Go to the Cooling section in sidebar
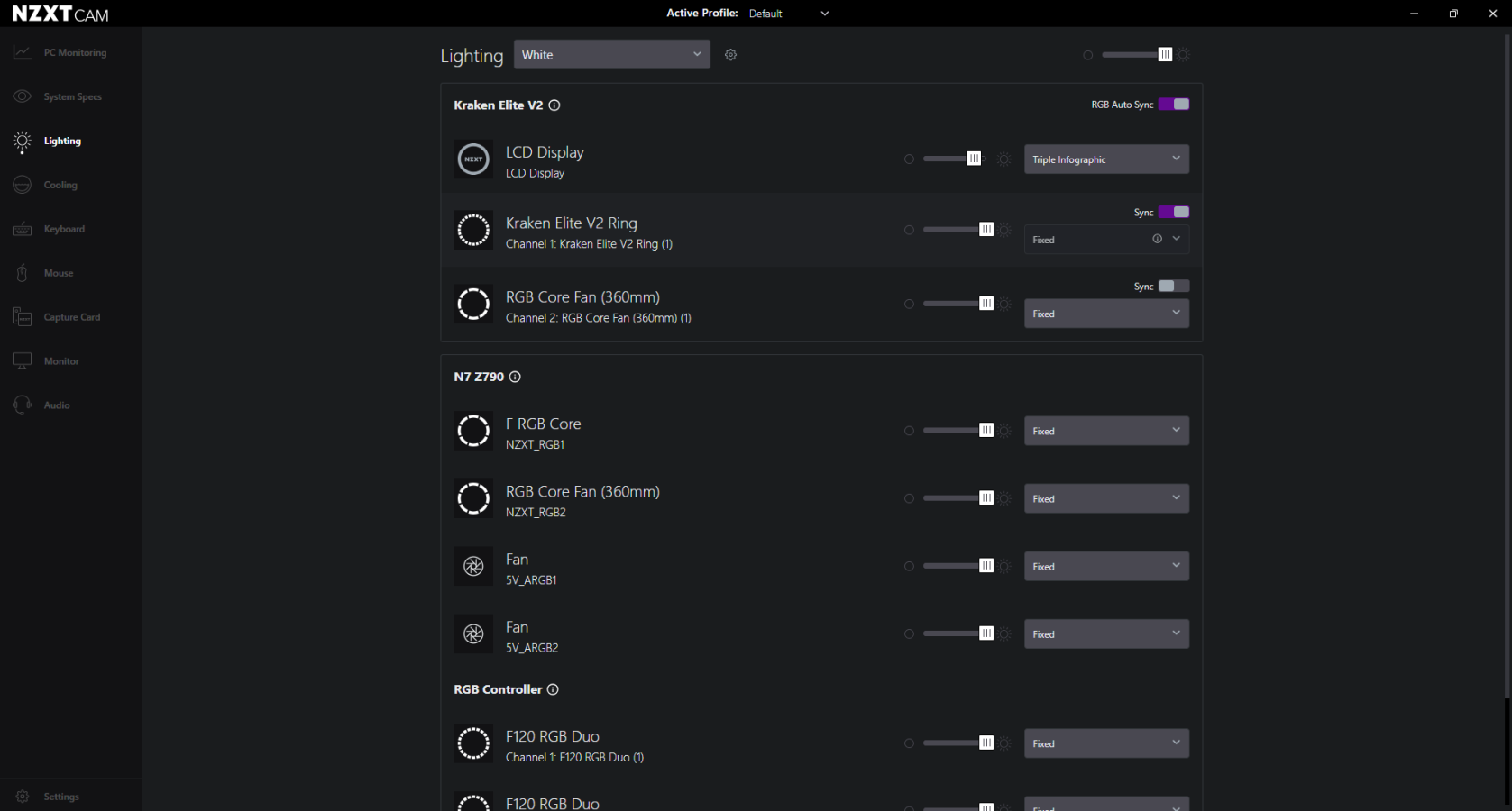Screen dimensions: 1512x811 click(x=60, y=185)
